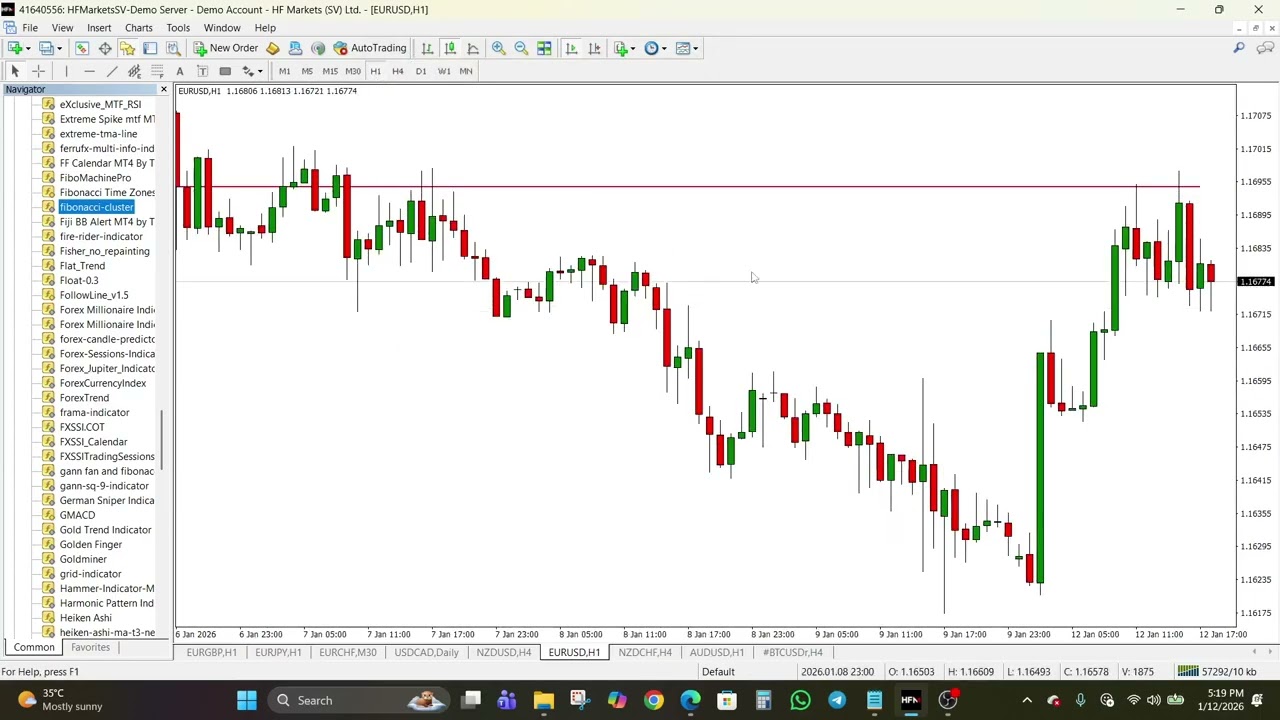1280x720 pixels.
Task: Select the trendline drawing tool
Action: (x=112, y=71)
